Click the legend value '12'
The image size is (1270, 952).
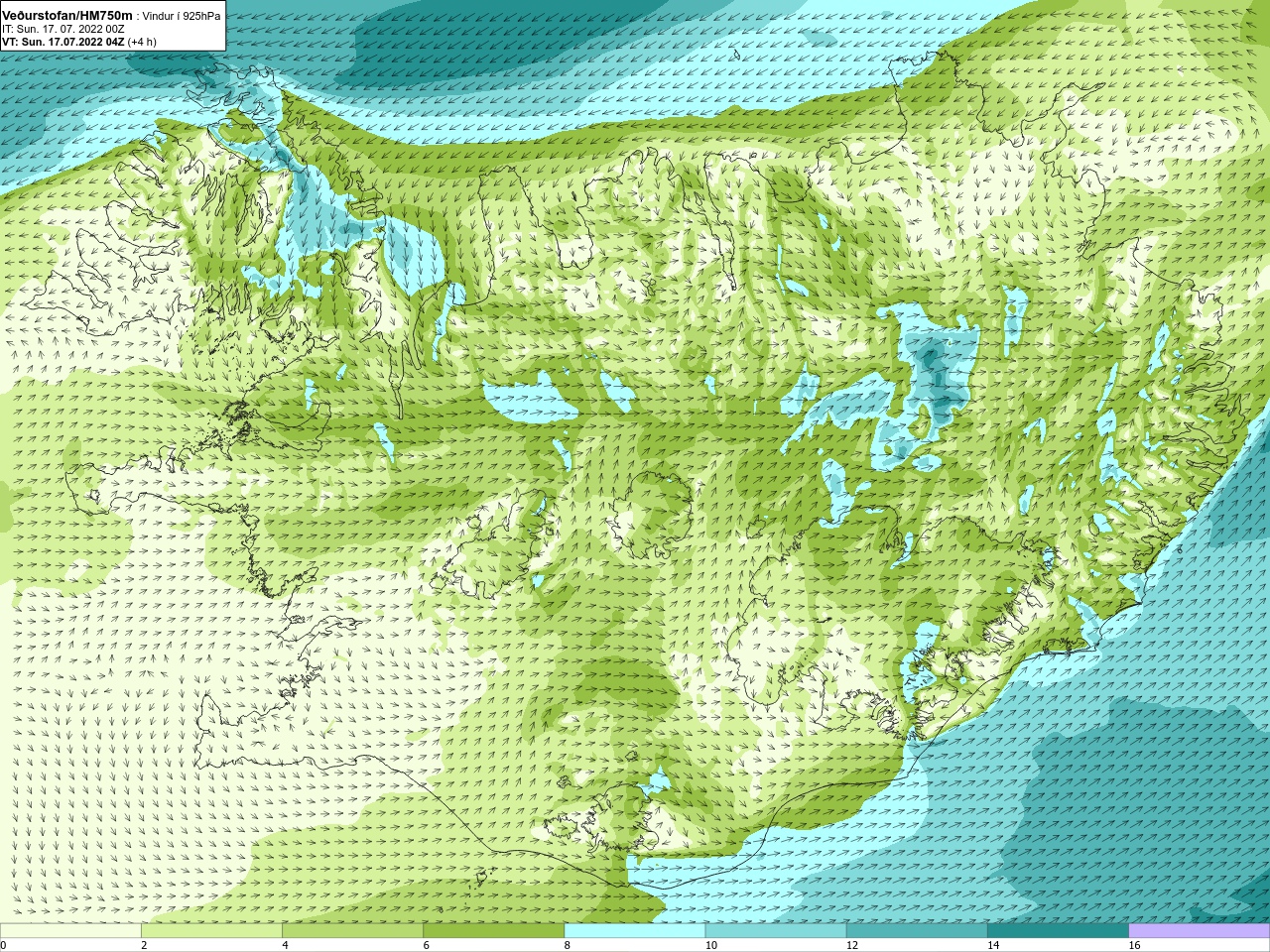(x=852, y=945)
